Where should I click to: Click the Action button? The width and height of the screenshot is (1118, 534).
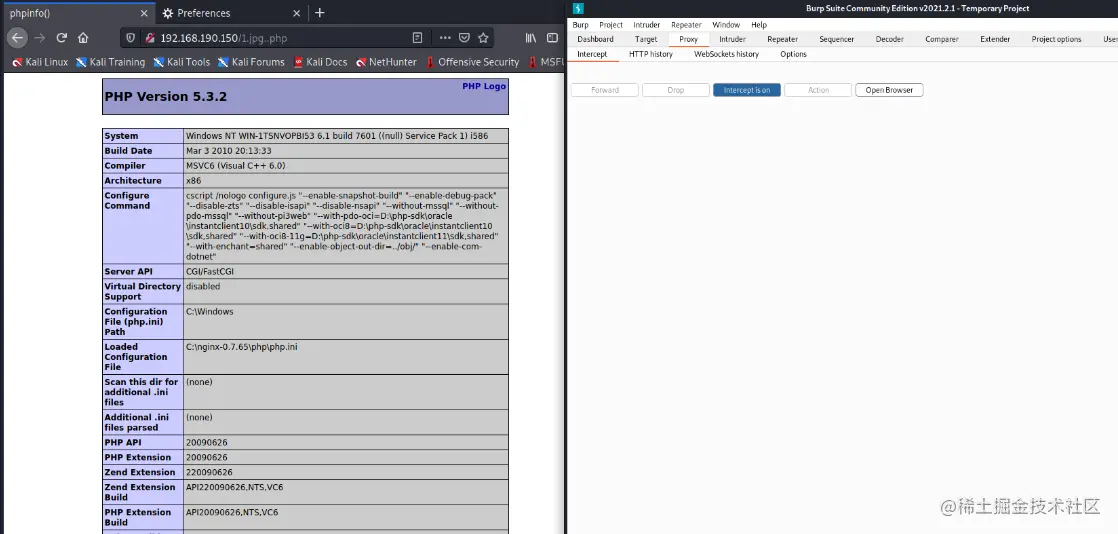coord(818,90)
